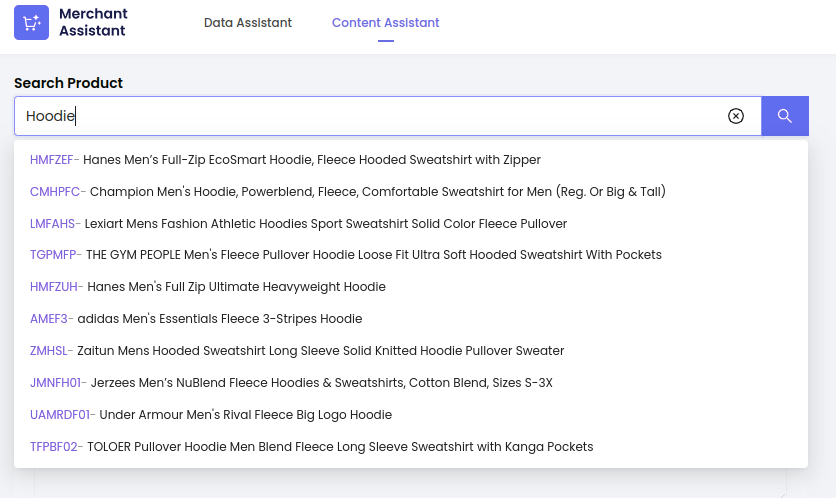Viewport: 836px width, 498px height.
Task: Focus the Search Product input containing Hoodie
Action: [388, 116]
